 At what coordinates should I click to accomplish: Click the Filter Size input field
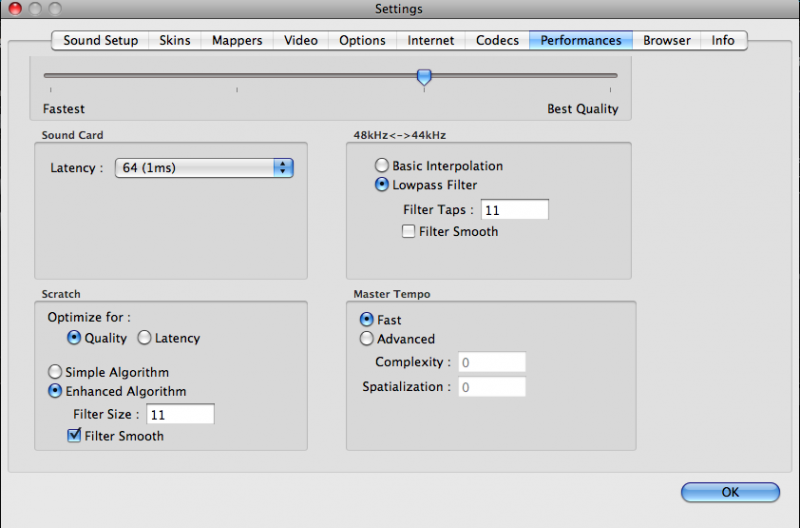coord(180,414)
